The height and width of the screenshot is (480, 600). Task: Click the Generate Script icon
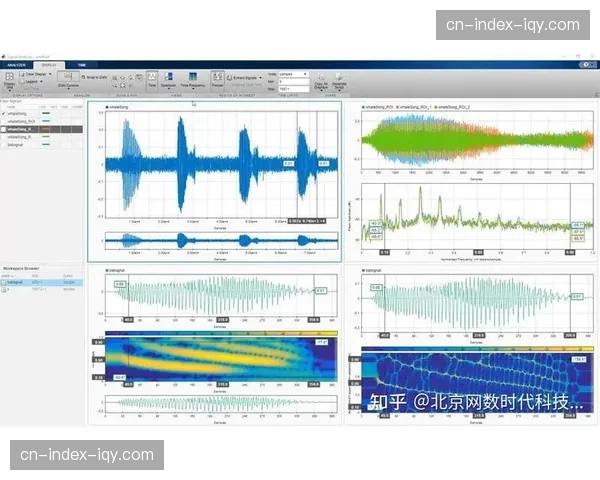point(339,78)
